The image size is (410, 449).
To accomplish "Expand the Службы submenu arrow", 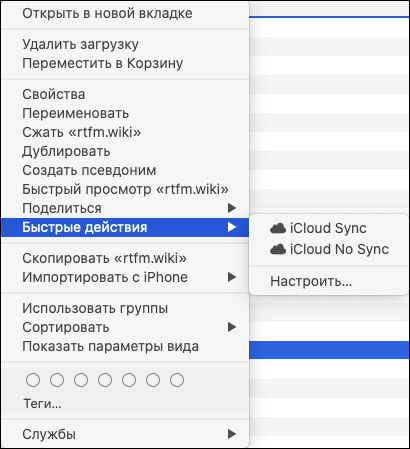I will point(232,434).
